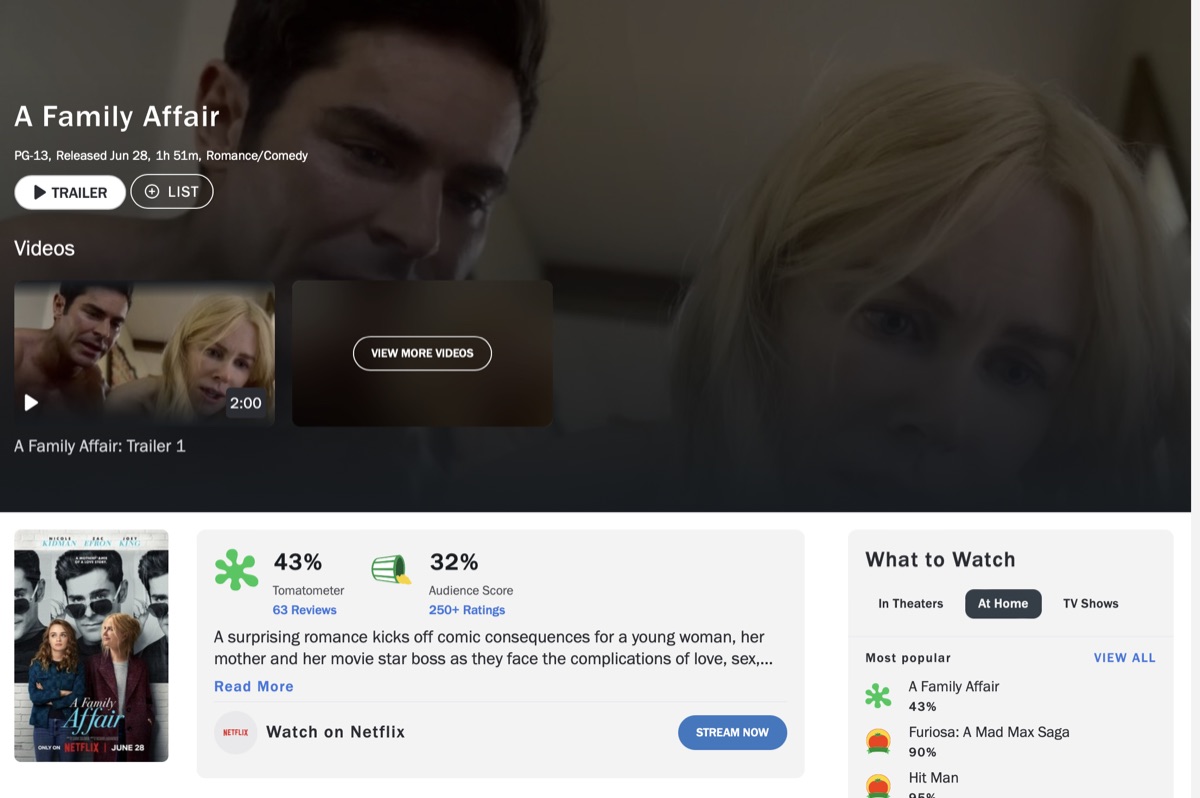
Task: Select the At Home tab
Action: pos(1003,604)
